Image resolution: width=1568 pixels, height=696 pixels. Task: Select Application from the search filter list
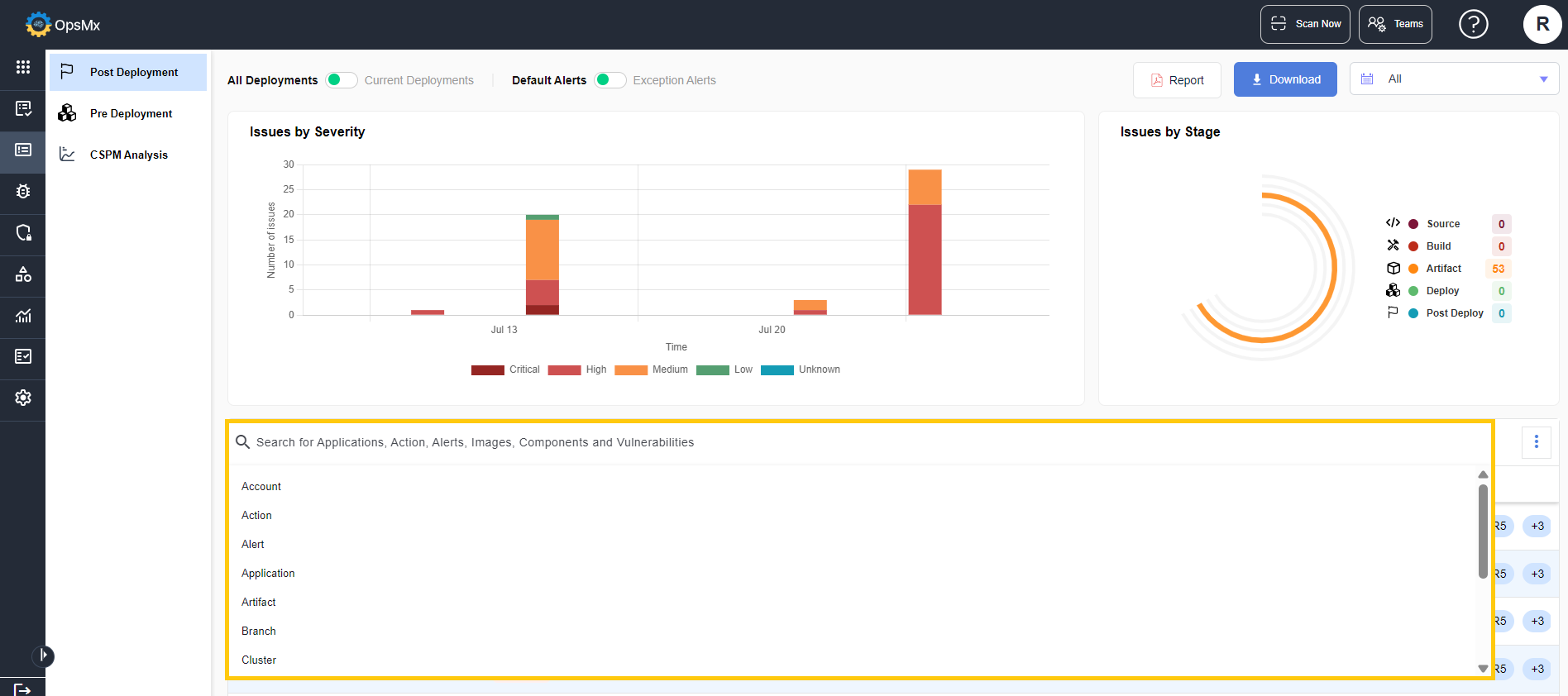pyautogui.click(x=268, y=574)
